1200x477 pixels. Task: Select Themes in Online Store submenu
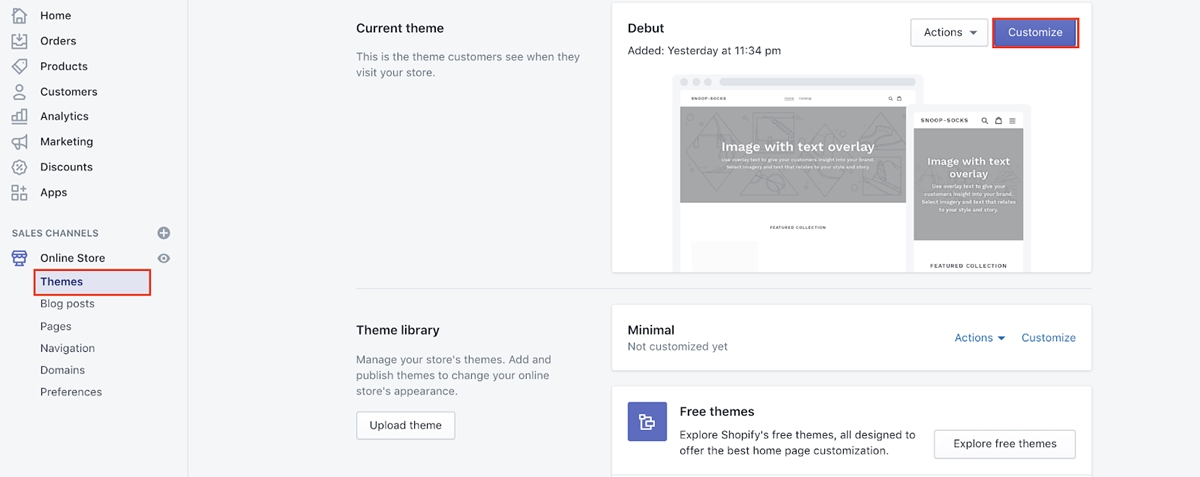click(x=62, y=282)
